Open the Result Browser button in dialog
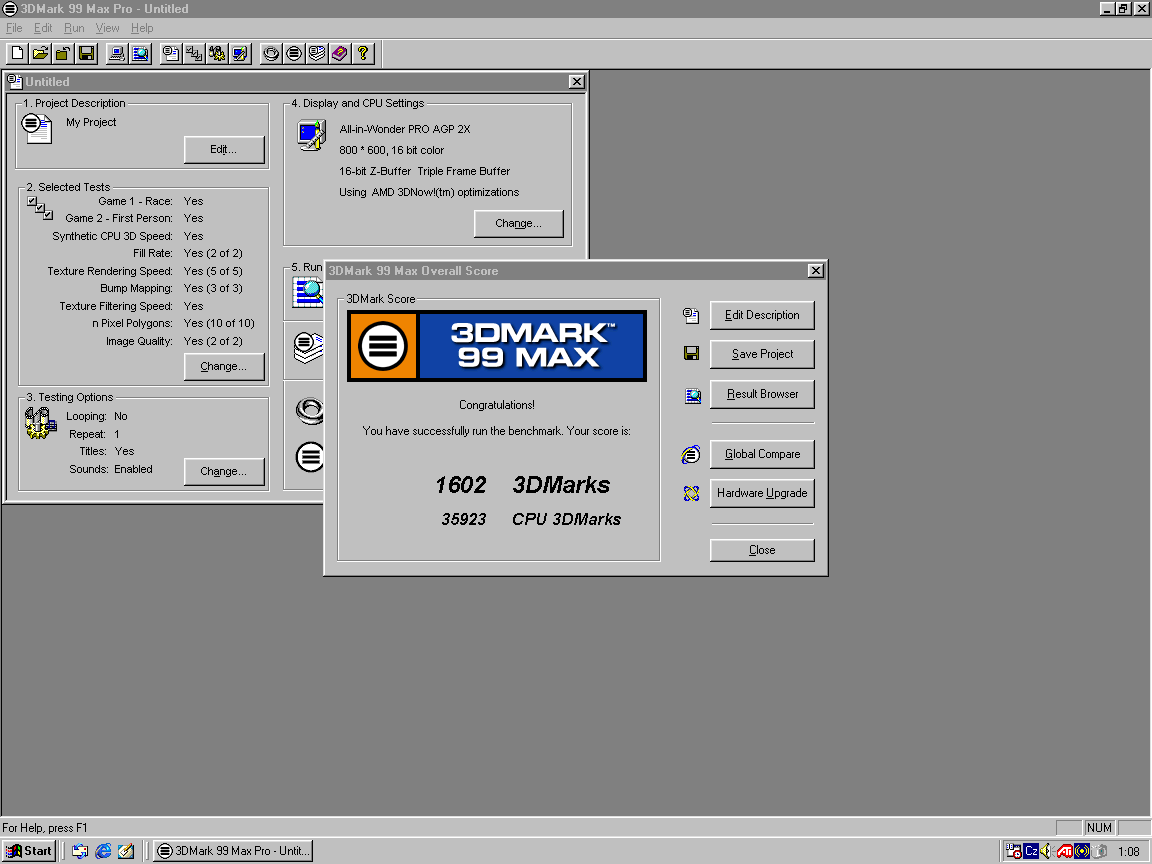This screenshot has width=1152, height=864. click(x=762, y=394)
